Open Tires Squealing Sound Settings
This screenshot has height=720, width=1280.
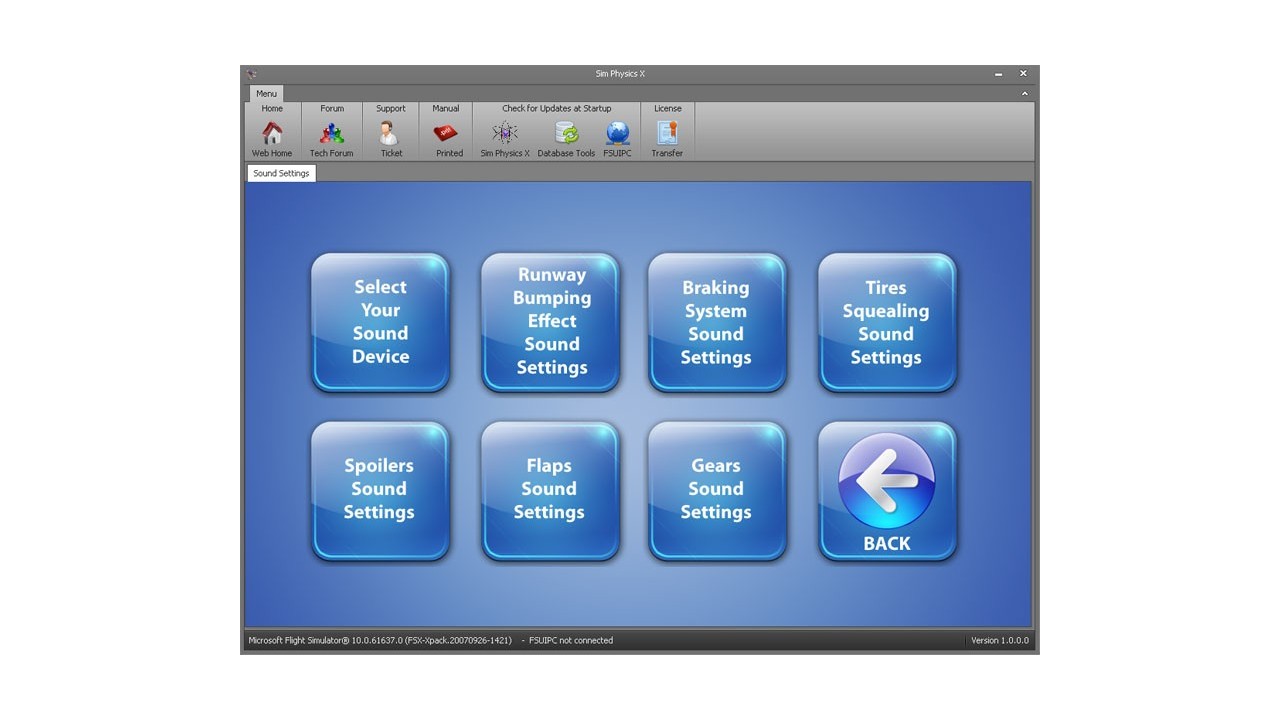click(x=887, y=322)
